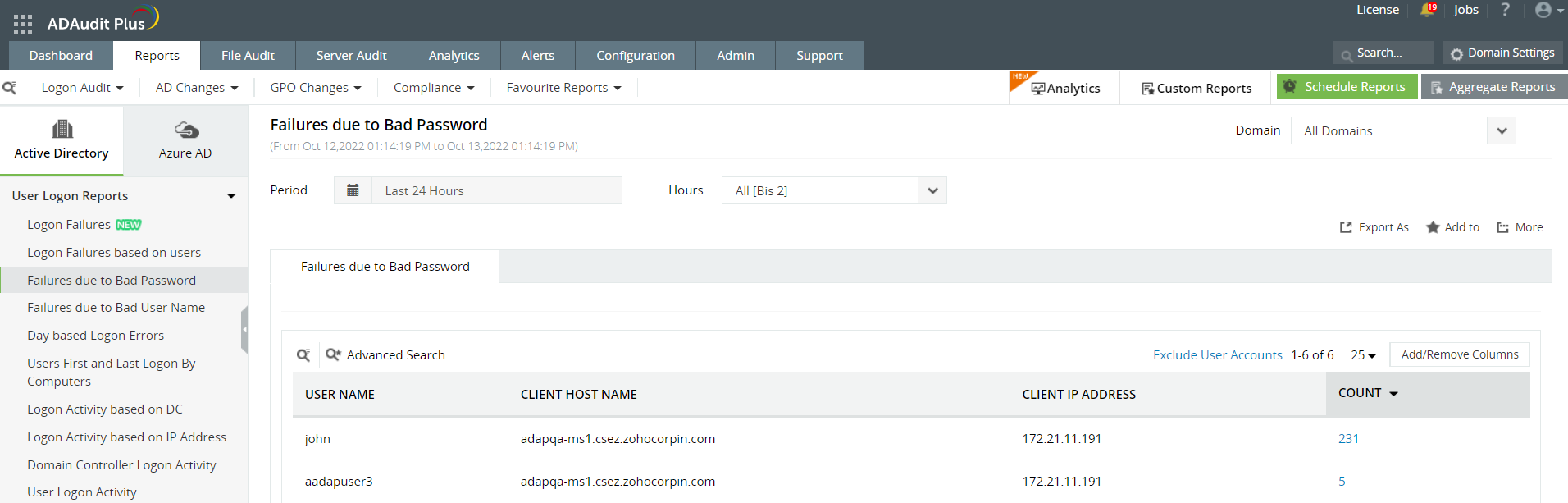Click the notification bell icon
The image size is (1568, 503).
click(1427, 11)
